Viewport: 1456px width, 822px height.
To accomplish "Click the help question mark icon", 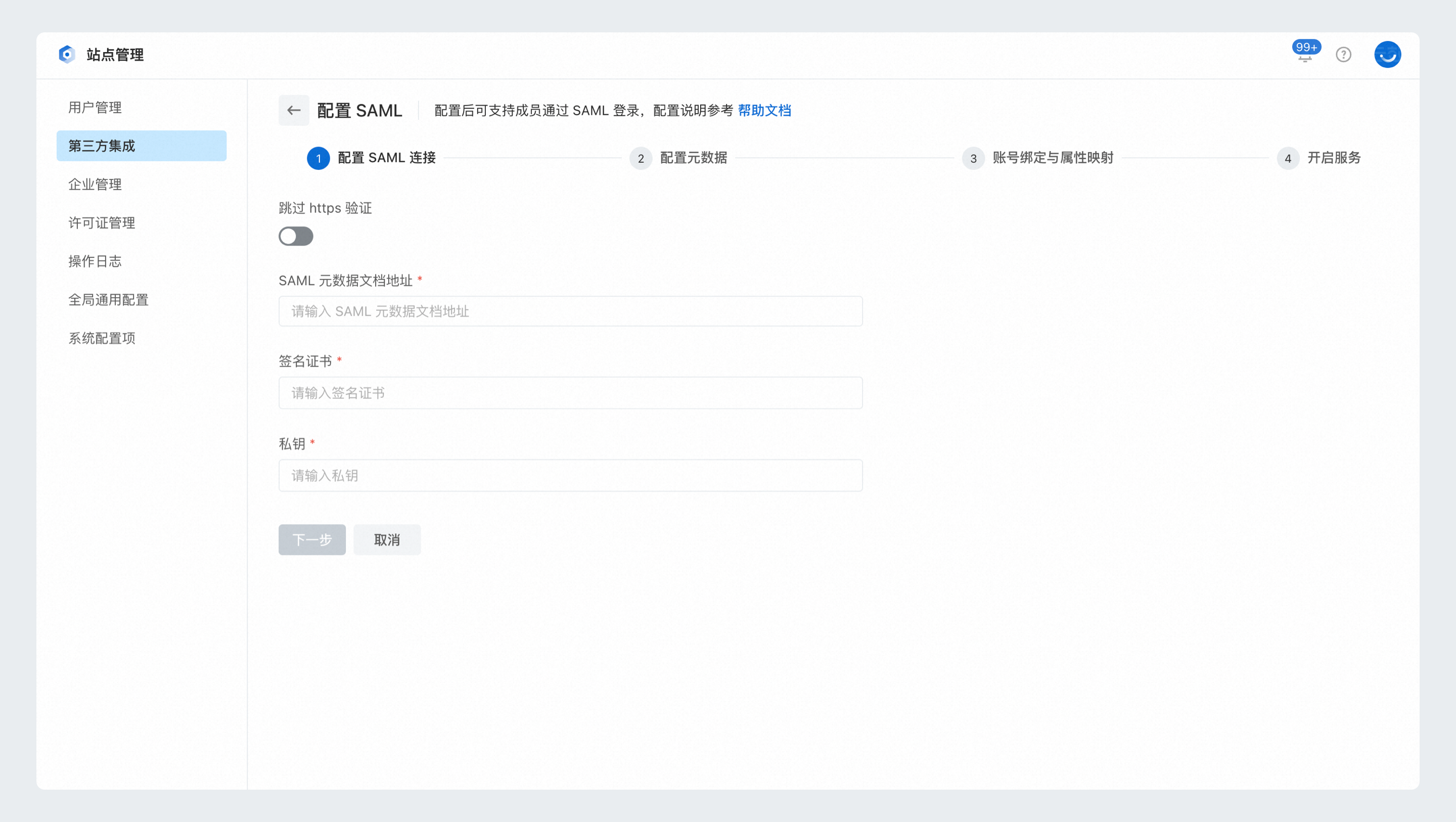I will point(1344,54).
